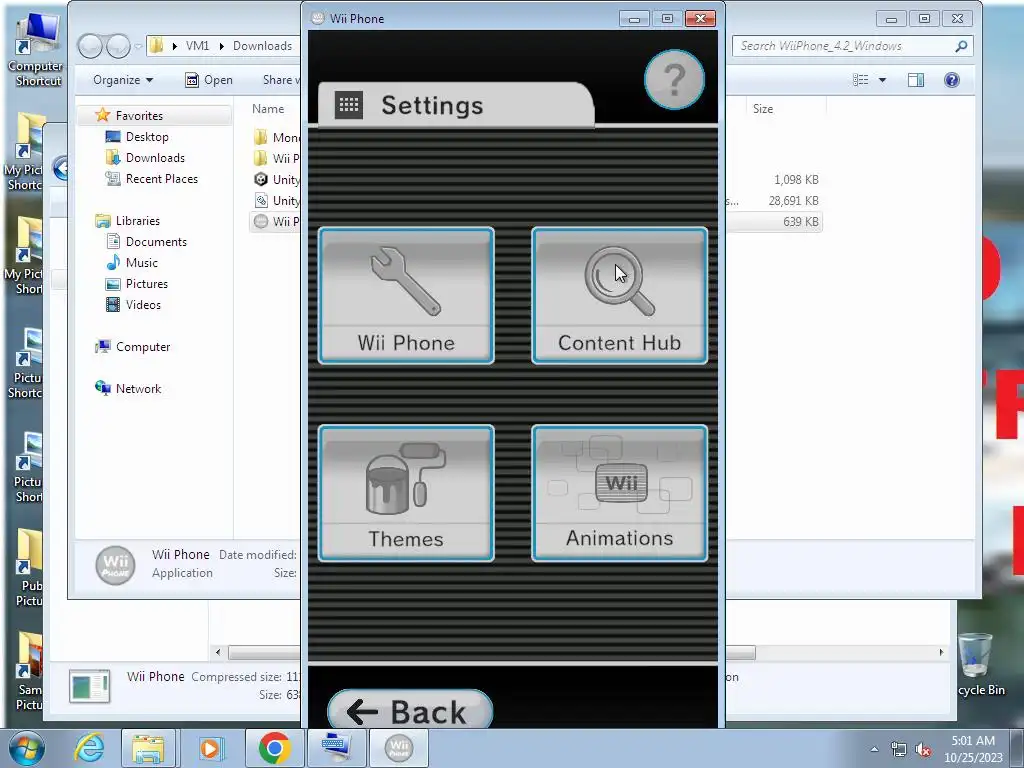
Task: Open Explorer help icon
Action: pyautogui.click(x=952, y=80)
